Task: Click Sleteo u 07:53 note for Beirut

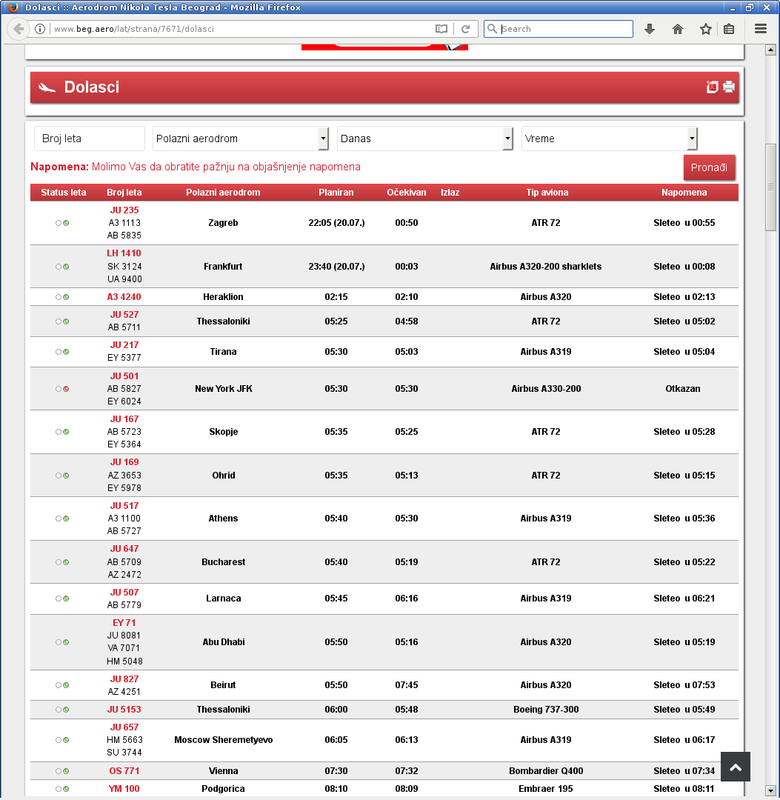Action: 684,685
